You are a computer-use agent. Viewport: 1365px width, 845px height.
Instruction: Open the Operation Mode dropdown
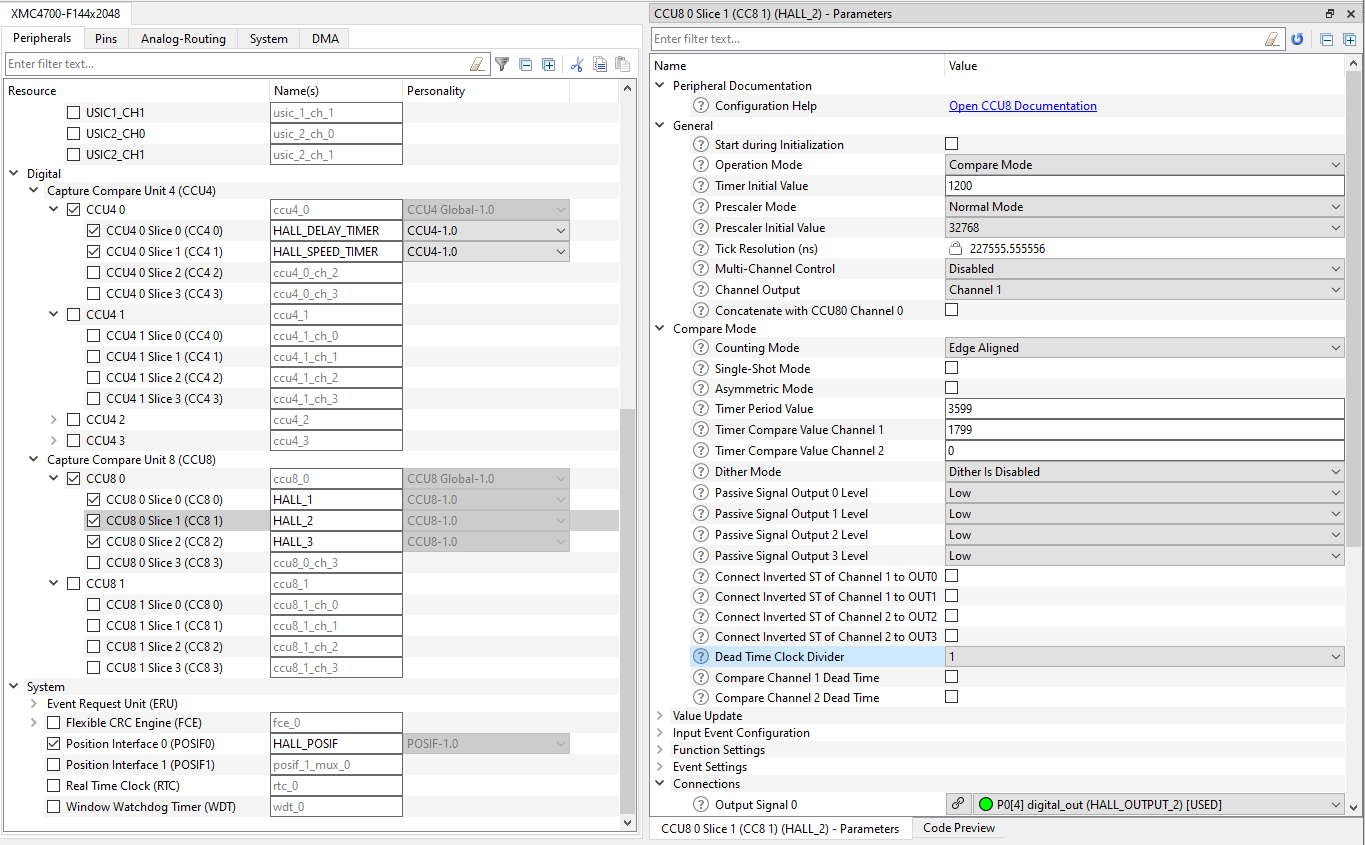(1145, 165)
